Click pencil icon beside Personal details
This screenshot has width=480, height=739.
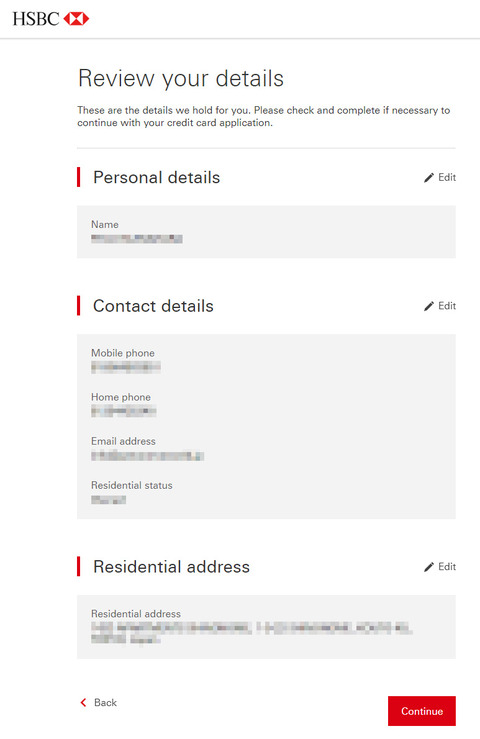click(x=429, y=178)
